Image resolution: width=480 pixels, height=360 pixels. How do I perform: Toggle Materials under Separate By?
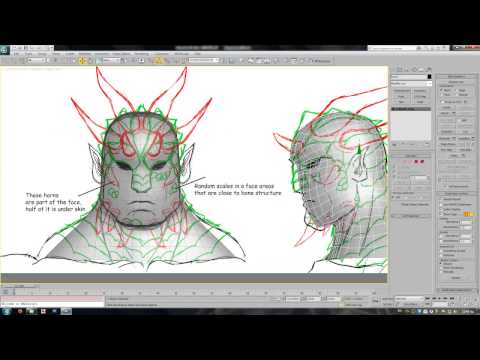point(441,255)
